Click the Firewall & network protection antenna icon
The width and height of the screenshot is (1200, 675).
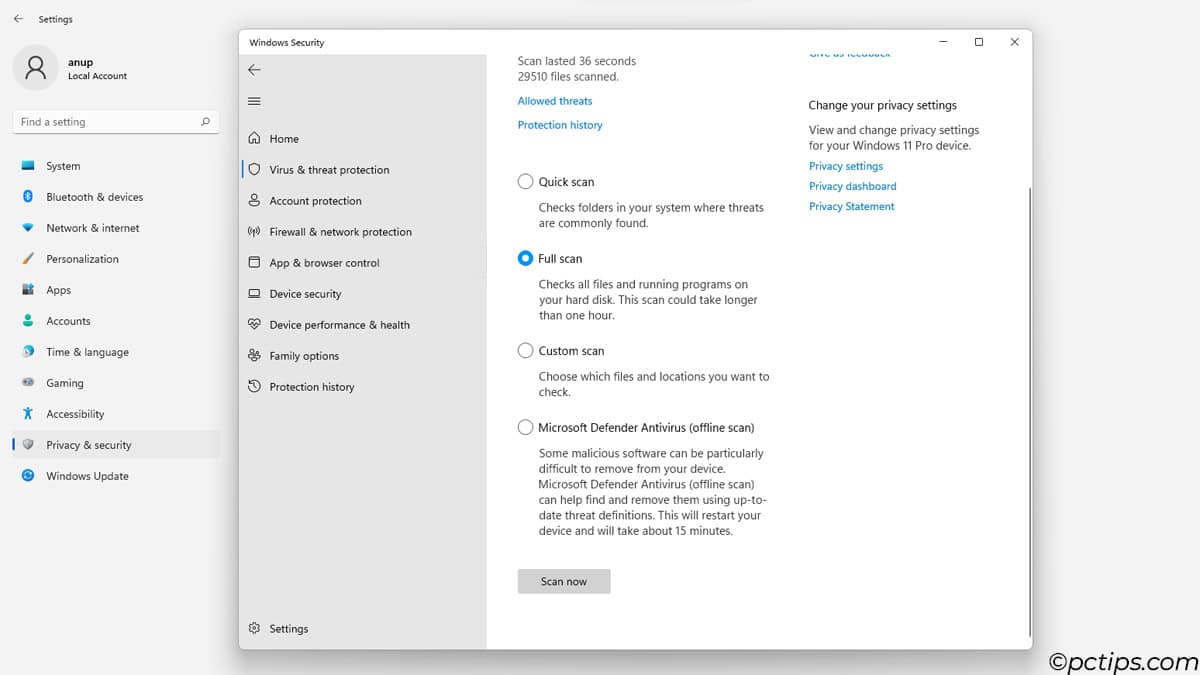(x=254, y=232)
